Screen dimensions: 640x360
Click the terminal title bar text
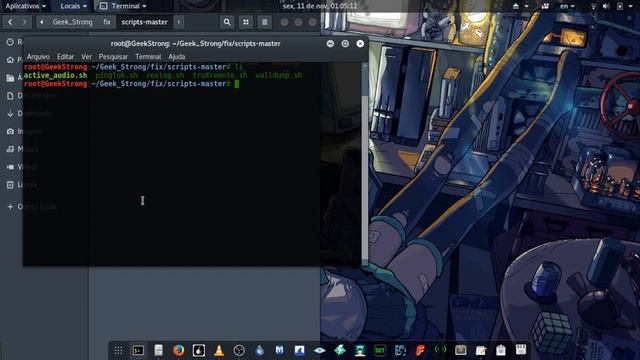(196, 44)
